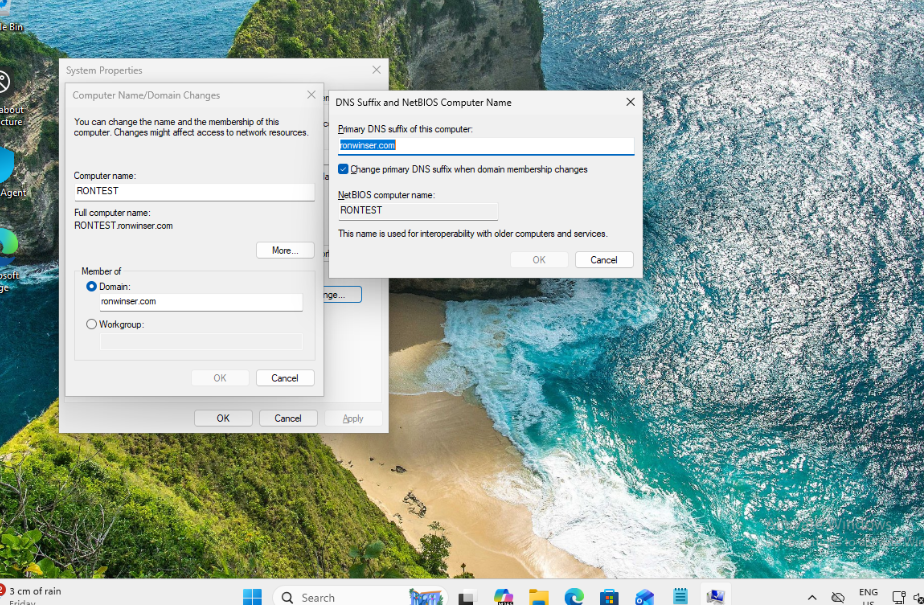Image resolution: width=924 pixels, height=605 pixels.
Task: Open Microsoft Store from the taskbar
Action: point(609,597)
